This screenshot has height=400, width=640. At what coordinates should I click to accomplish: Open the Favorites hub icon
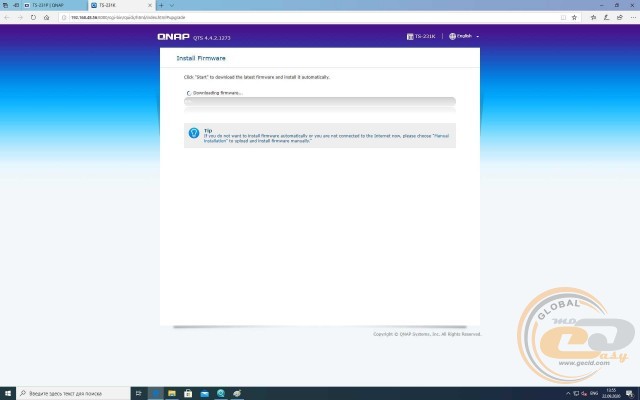(x=593, y=18)
